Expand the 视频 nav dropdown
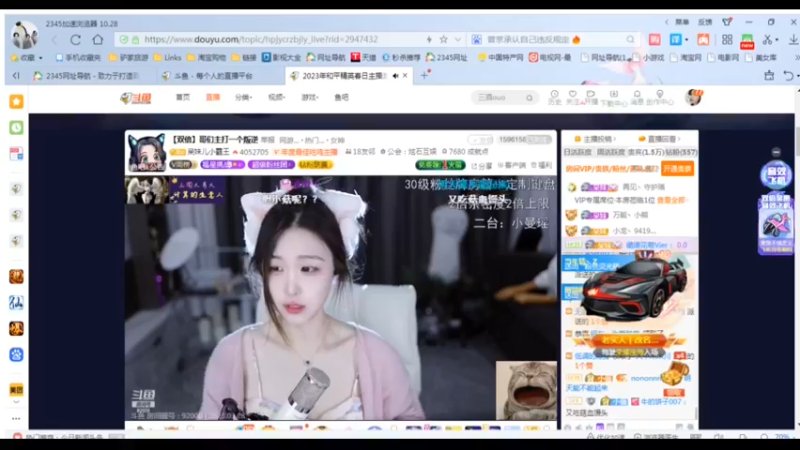800x450 pixels. tap(277, 97)
